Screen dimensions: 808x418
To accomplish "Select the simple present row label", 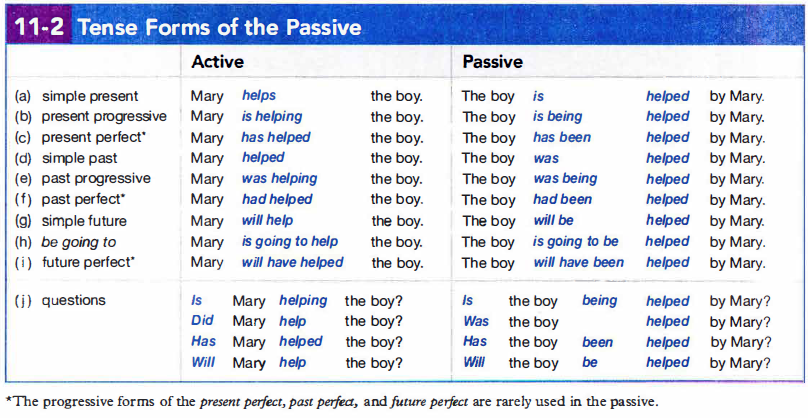I will (90, 96).
